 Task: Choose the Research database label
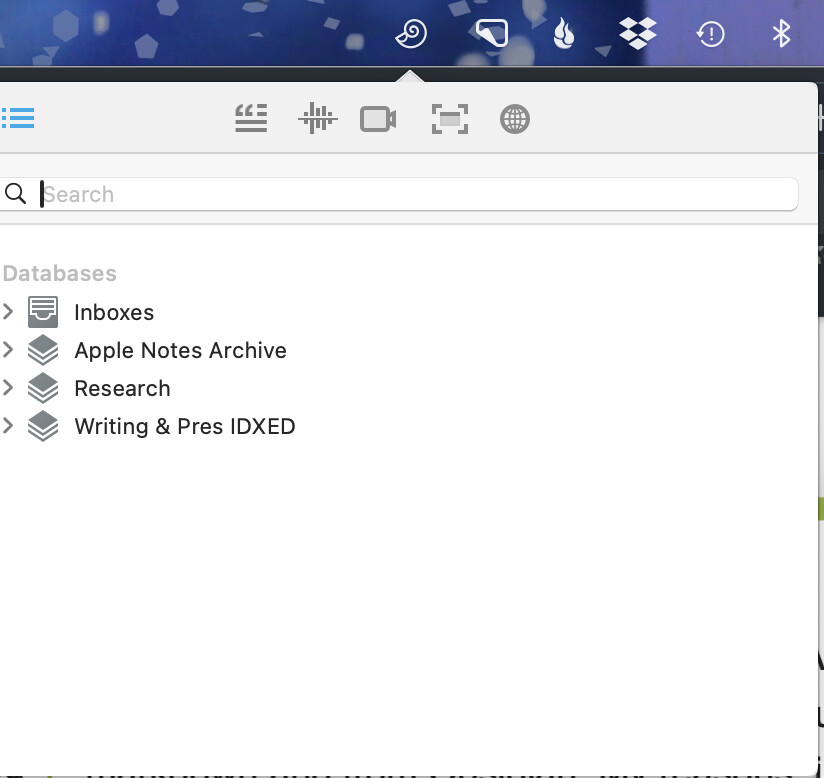click(122, 388)
